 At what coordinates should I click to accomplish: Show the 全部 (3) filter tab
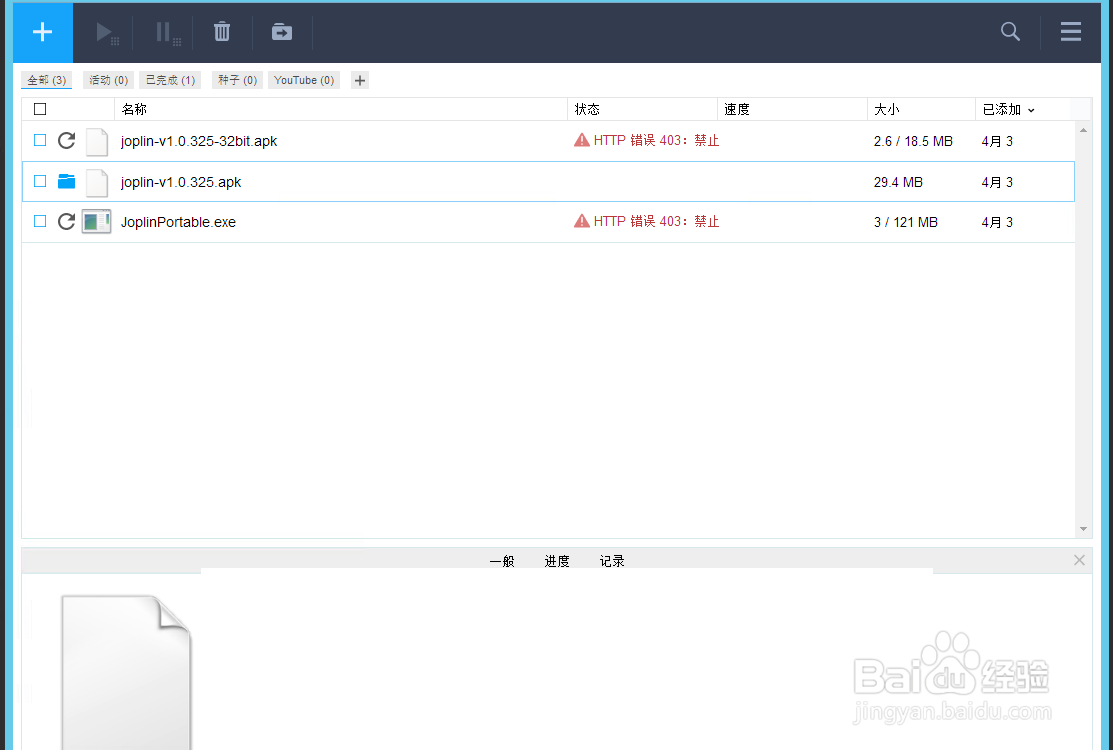click(x=47, y=80)
